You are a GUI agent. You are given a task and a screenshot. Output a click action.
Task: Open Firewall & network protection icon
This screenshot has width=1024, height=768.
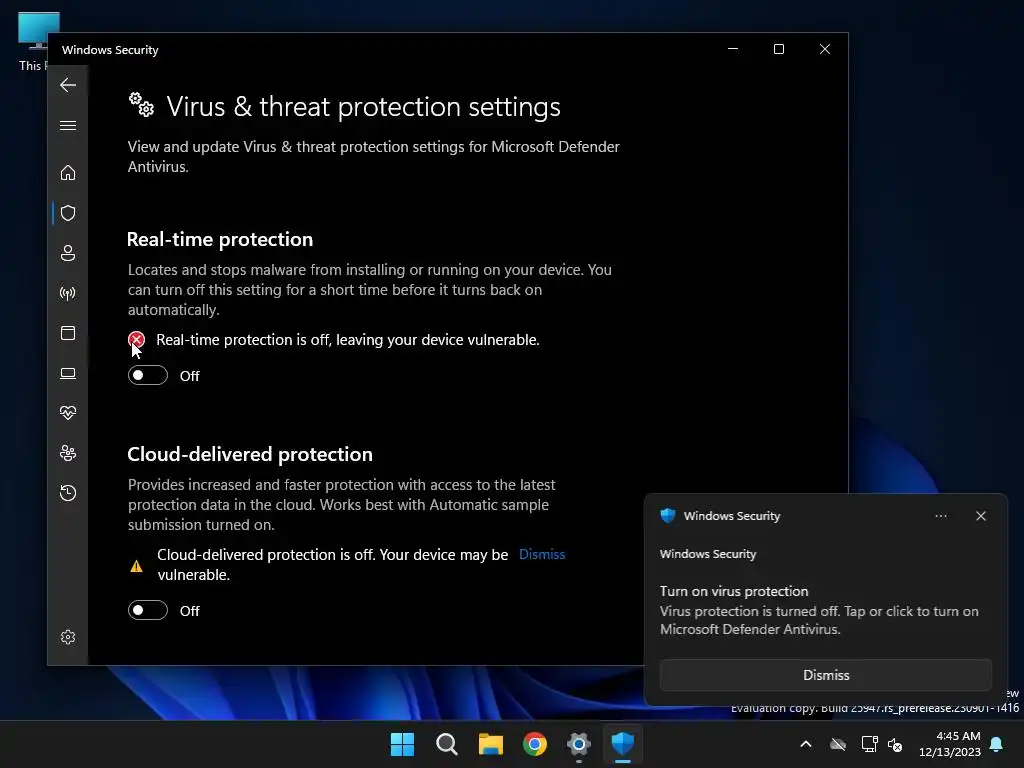click(68, 293)
